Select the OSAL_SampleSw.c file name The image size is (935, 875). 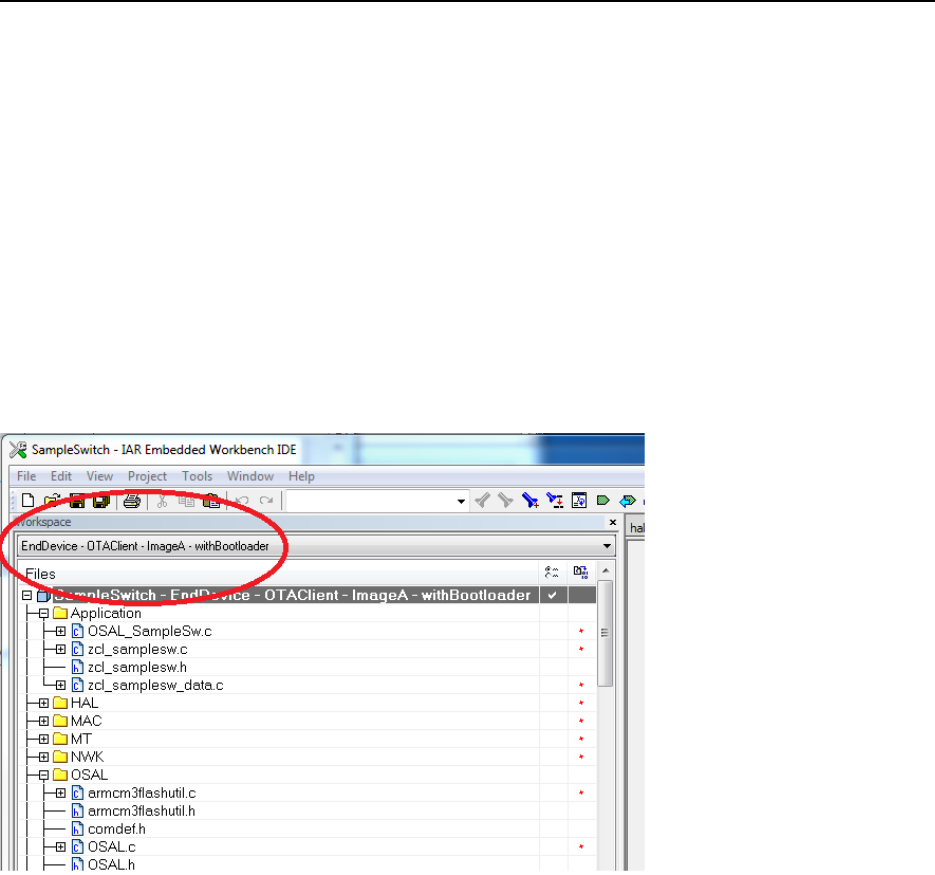pyautogui.click(x=150, y=631)
